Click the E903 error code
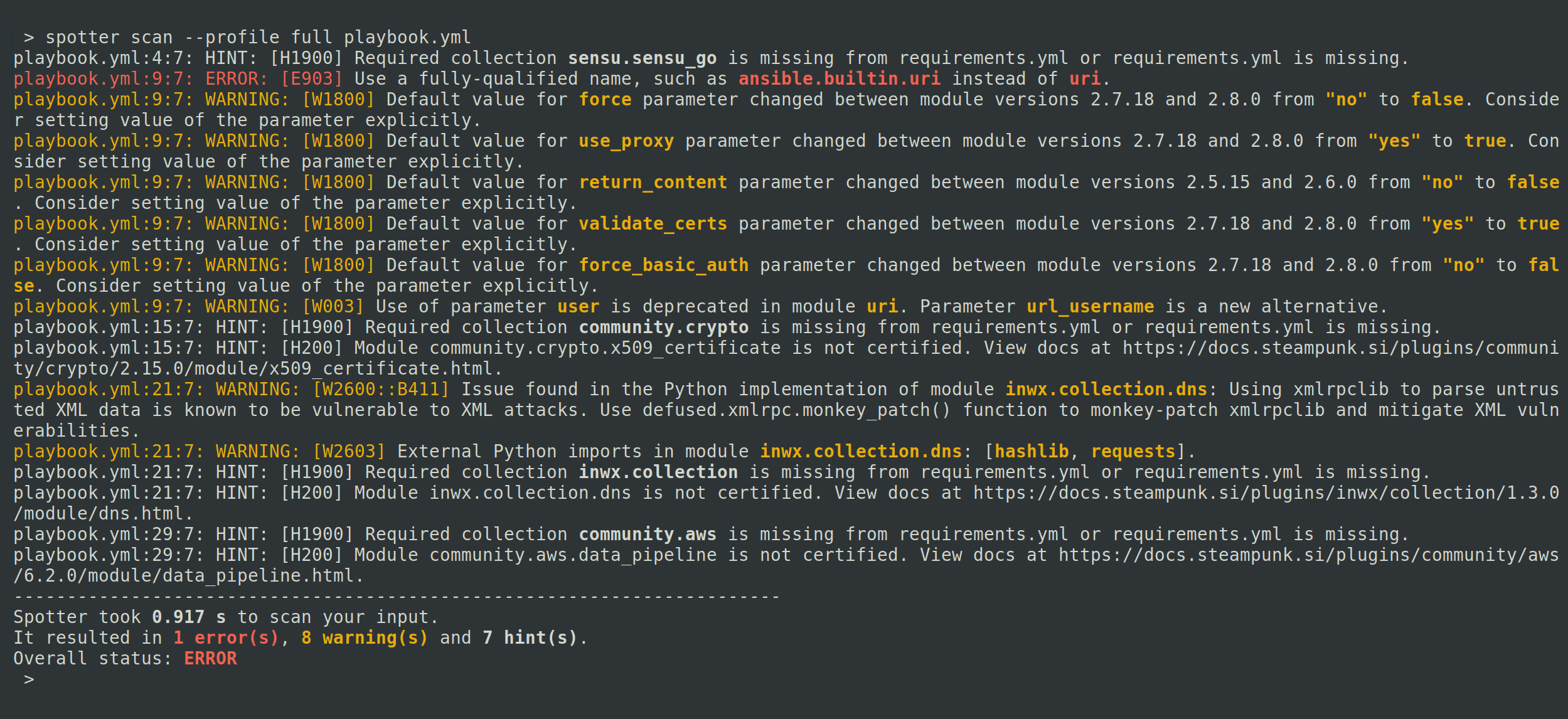Image resolution: width=1568 pixels, height=719 pixels. click(312, 79)
